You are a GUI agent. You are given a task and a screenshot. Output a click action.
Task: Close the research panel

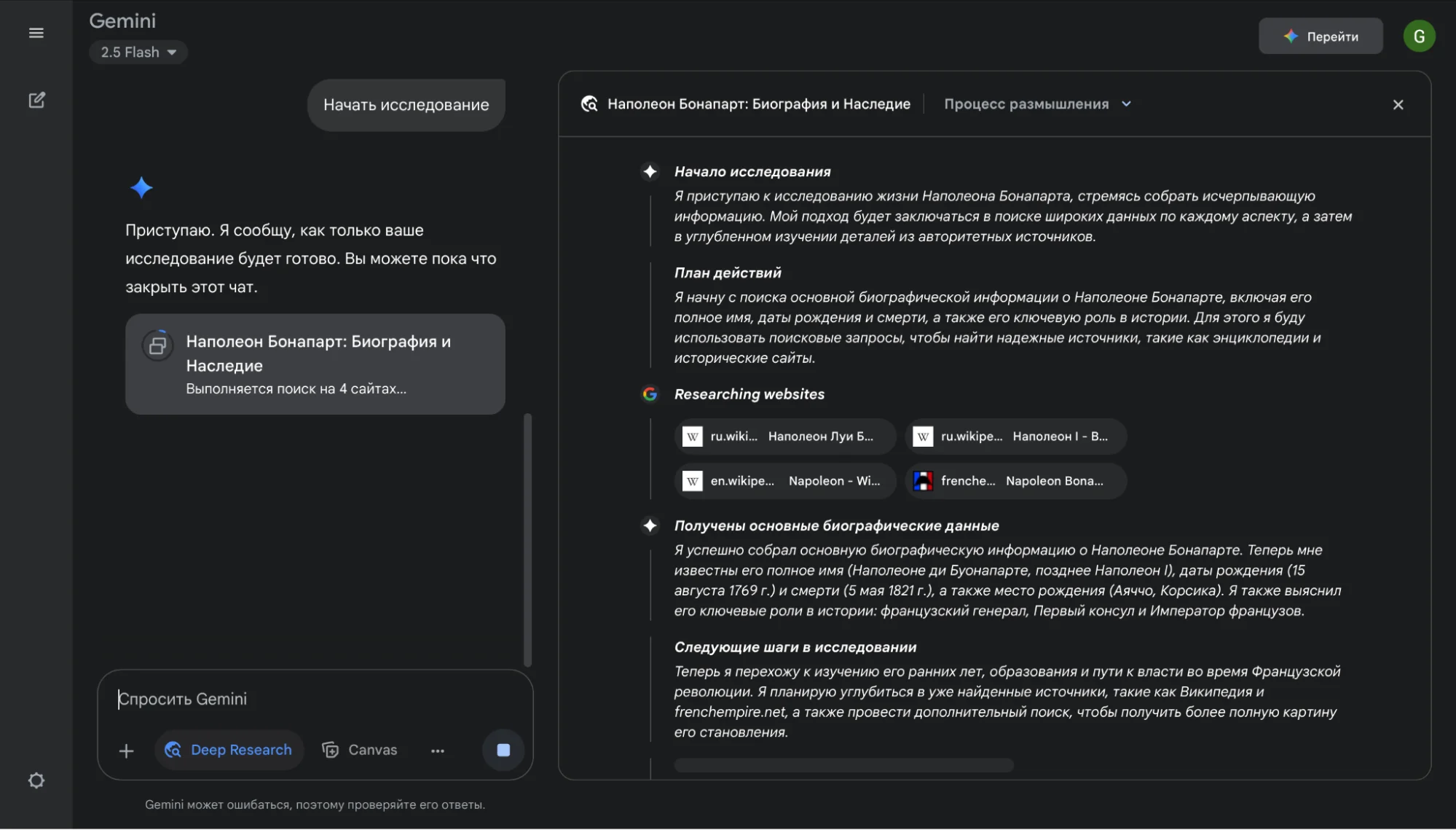pos(1398,105)
